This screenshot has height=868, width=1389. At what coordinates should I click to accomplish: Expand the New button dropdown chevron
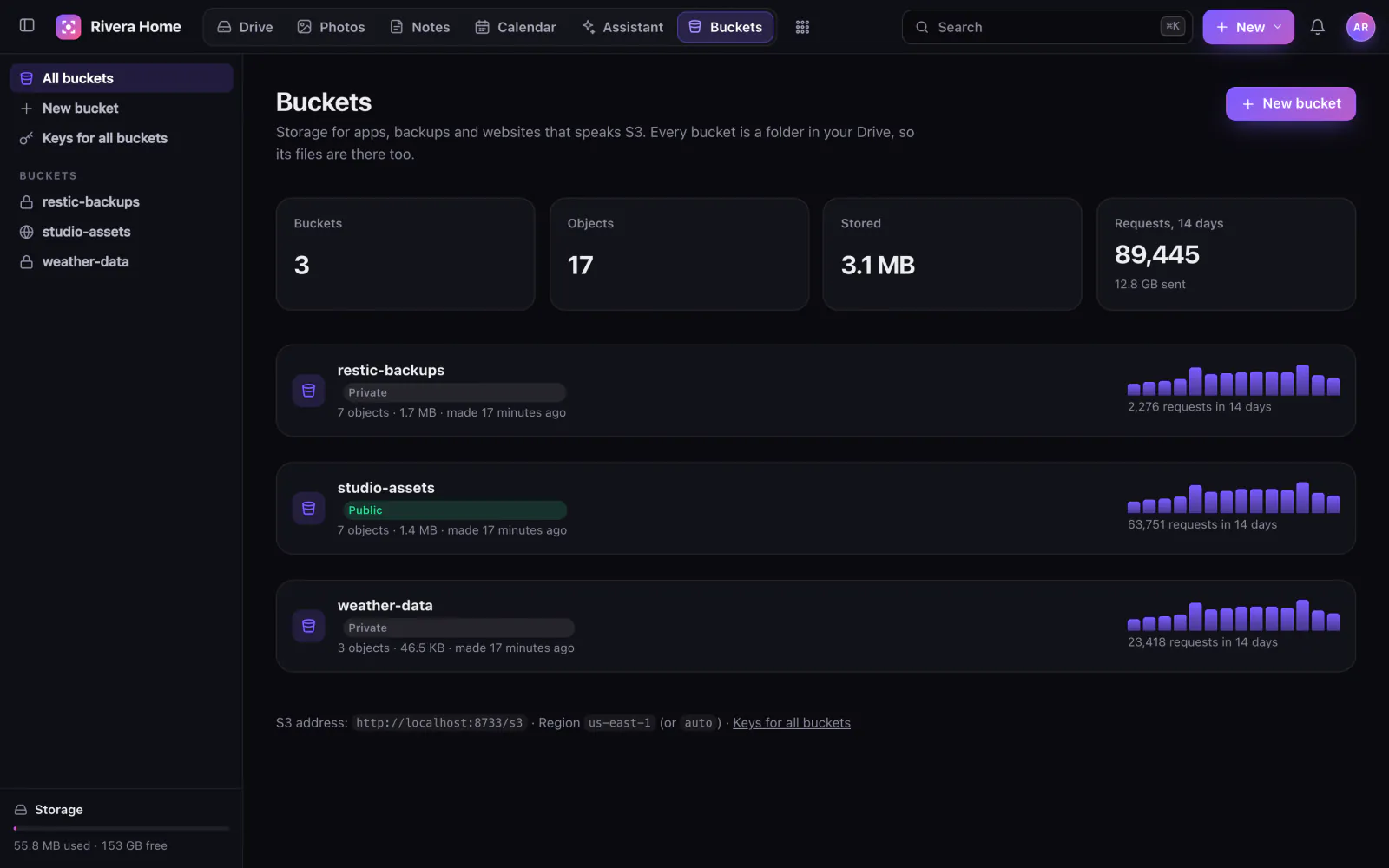(1278, 27)
